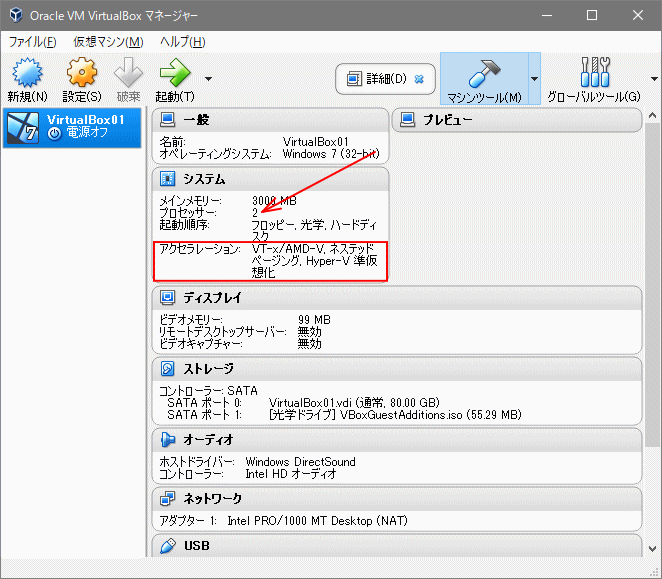Viewport: 662px width, 579px height.
Task: Click the 3000 MB main memory value
Action: pos(274,201)
